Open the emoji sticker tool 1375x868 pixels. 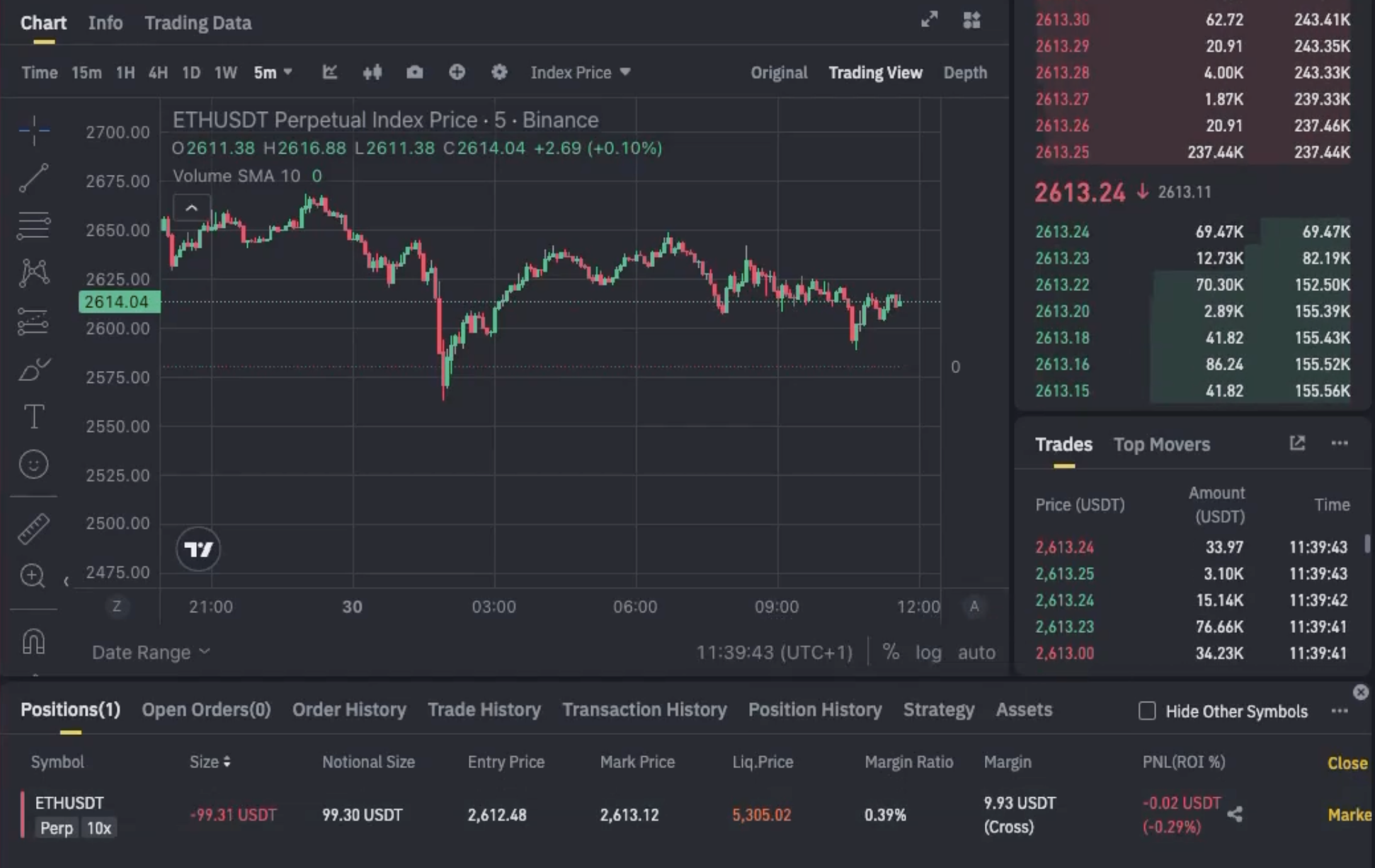[33, 464]
